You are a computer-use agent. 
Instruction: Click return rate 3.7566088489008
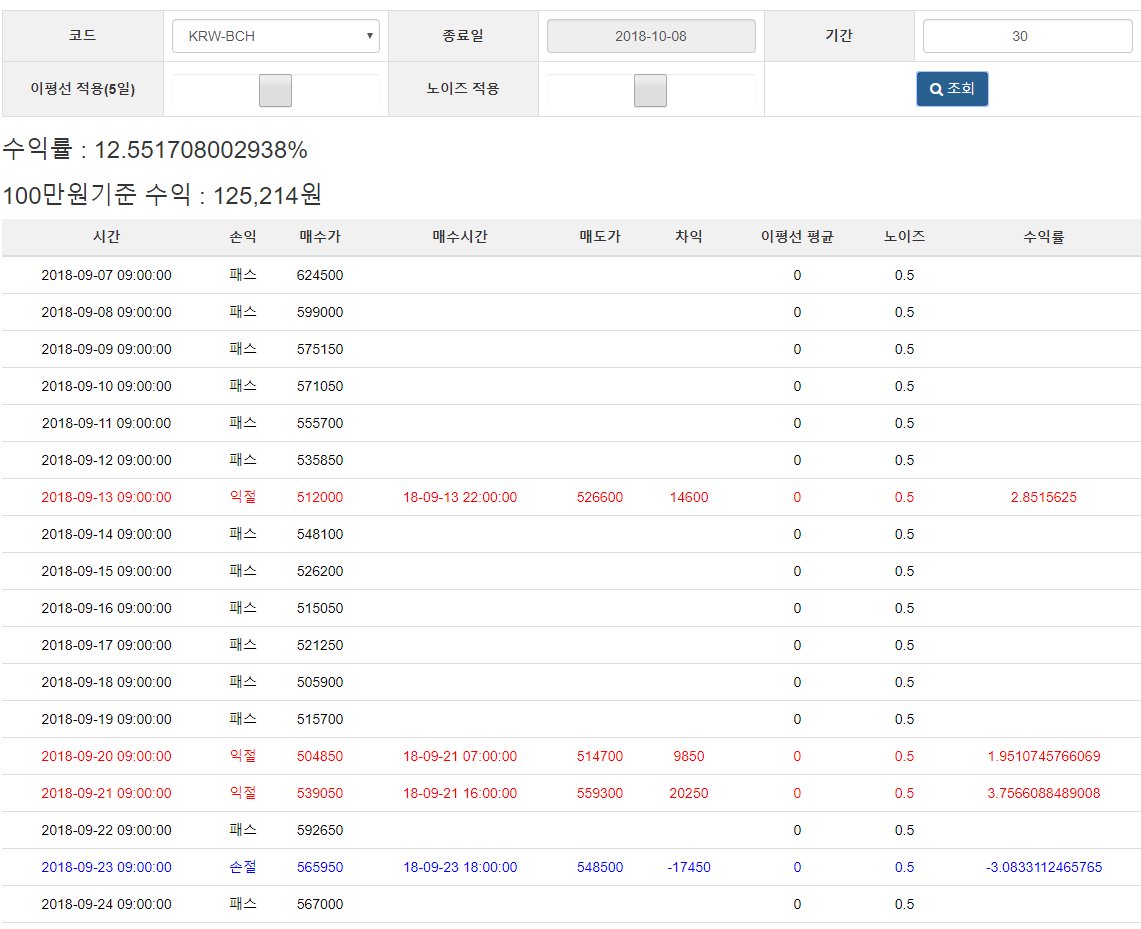(1043, 794)
